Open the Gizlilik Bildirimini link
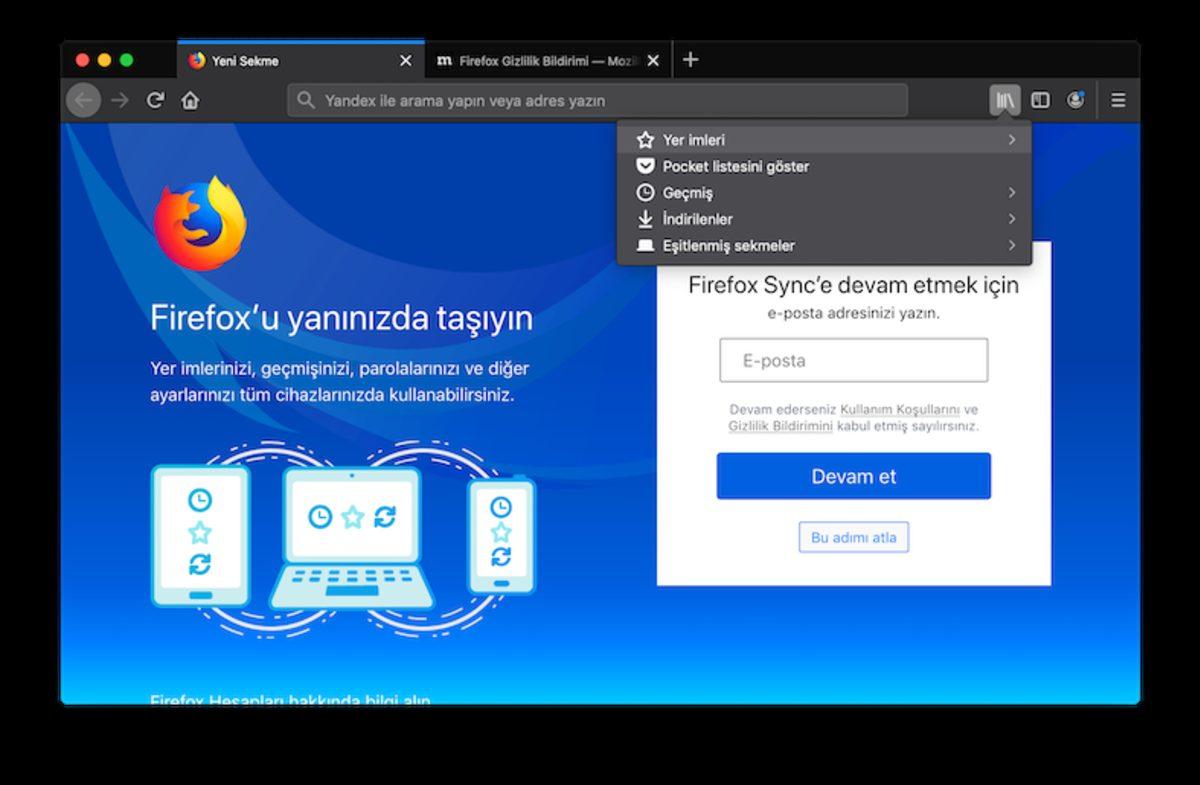 tap(780, 424)
